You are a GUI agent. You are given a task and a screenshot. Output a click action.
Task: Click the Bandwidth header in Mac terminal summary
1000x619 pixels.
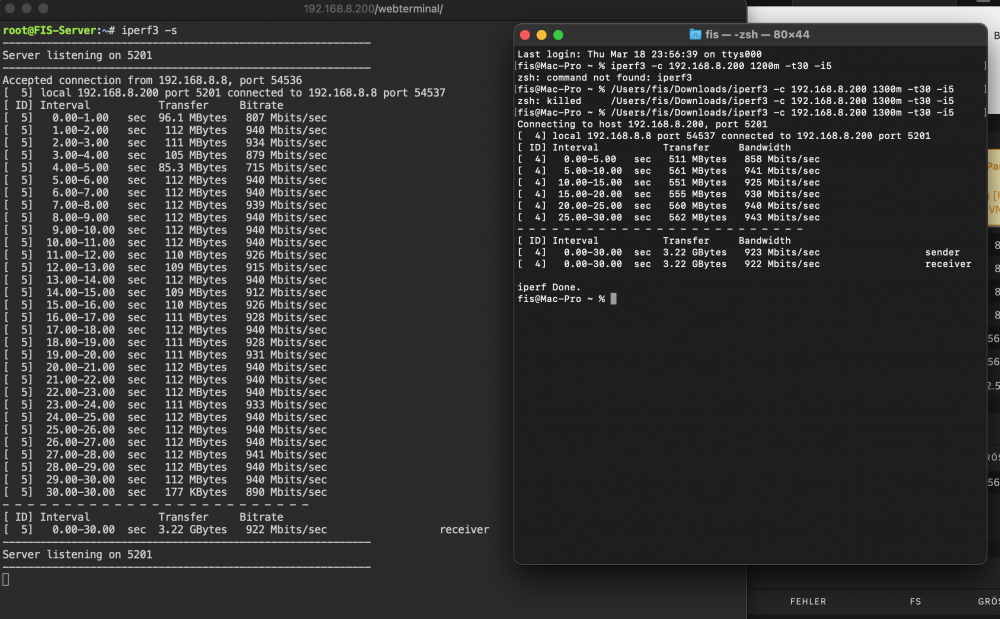tap(764, 241)
